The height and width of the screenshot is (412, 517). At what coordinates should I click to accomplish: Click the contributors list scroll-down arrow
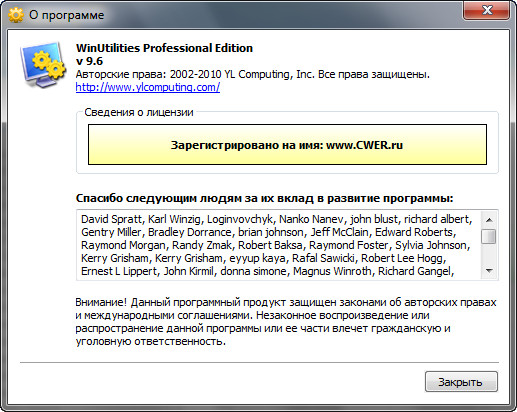point(489,270)
